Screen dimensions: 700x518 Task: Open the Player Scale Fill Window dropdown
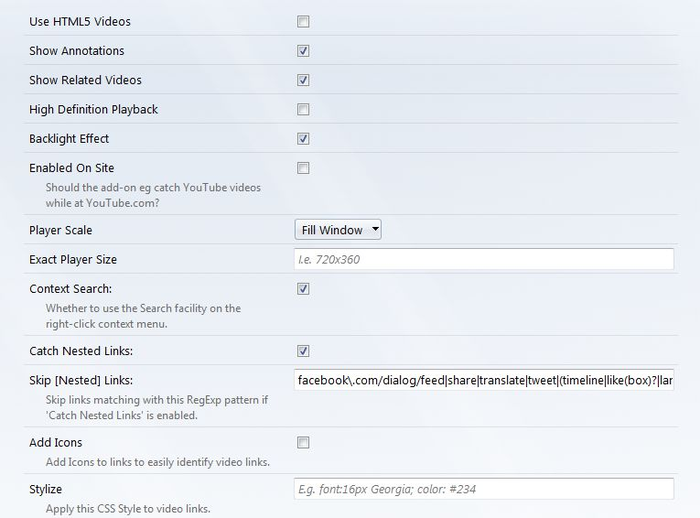pos(338,230)
